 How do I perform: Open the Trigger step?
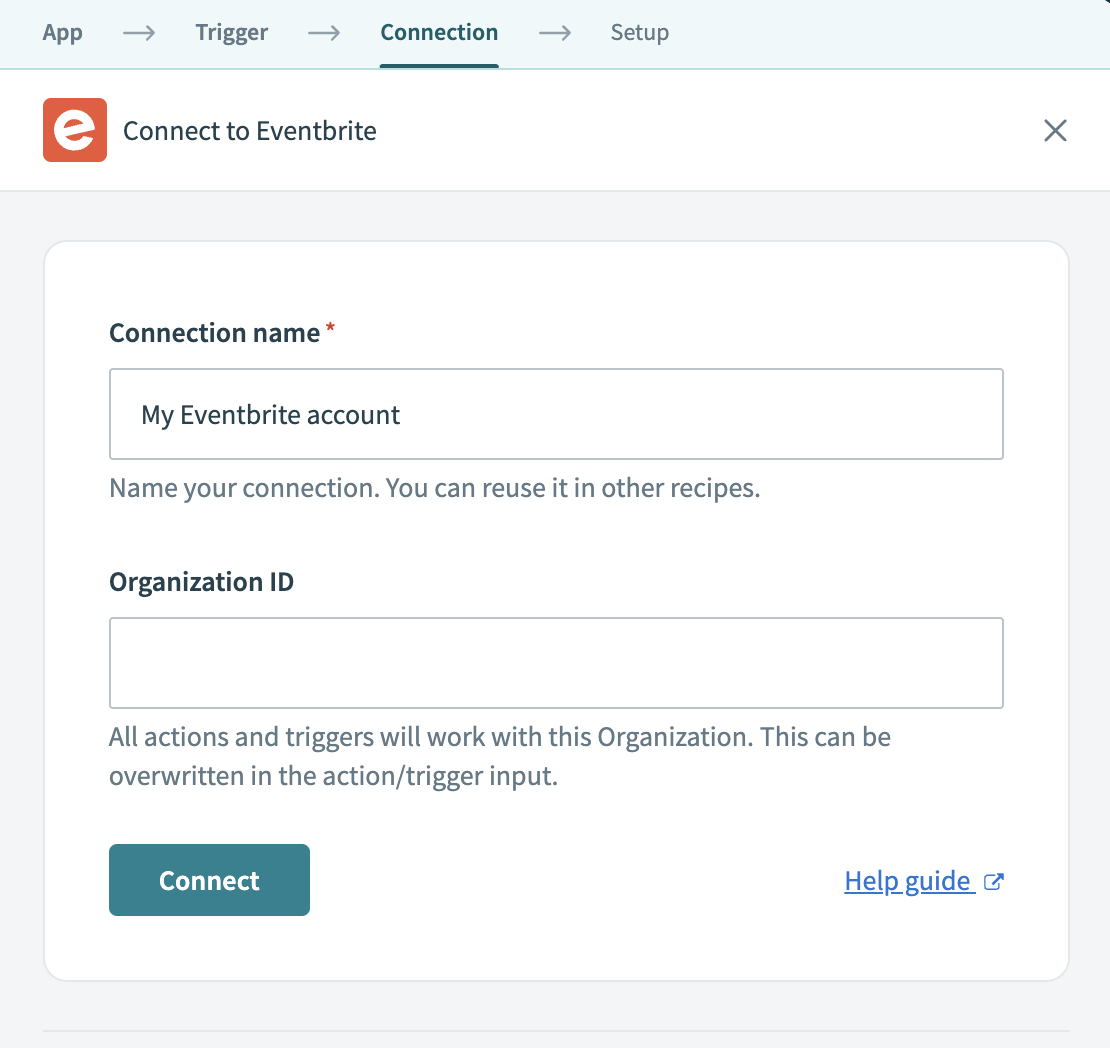231,33
